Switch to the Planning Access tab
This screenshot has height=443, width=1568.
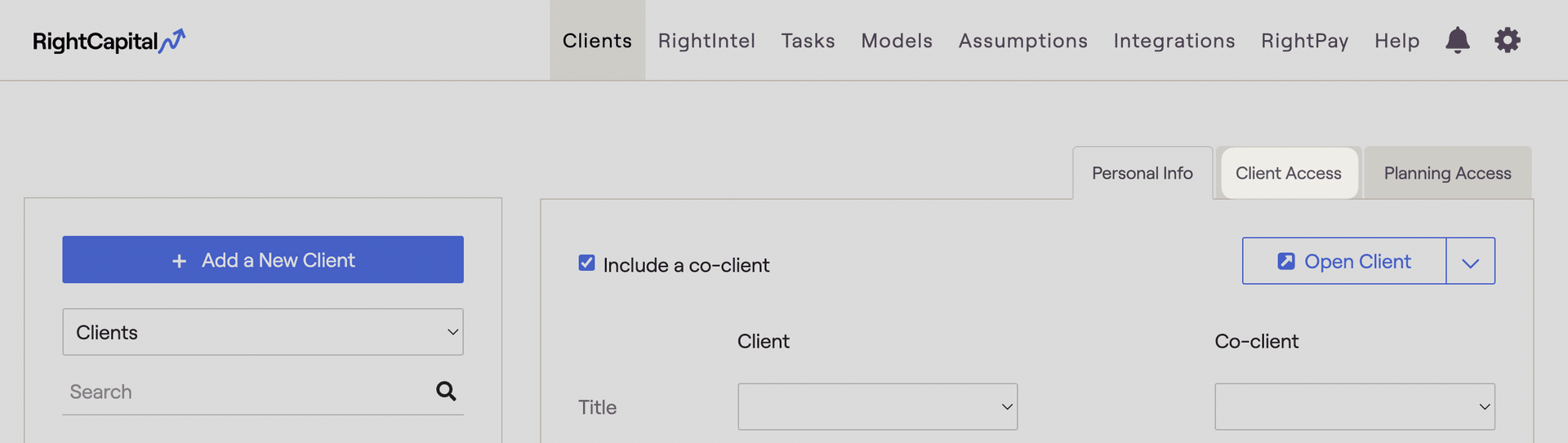pyautogui.click(x=1447, y=173)
